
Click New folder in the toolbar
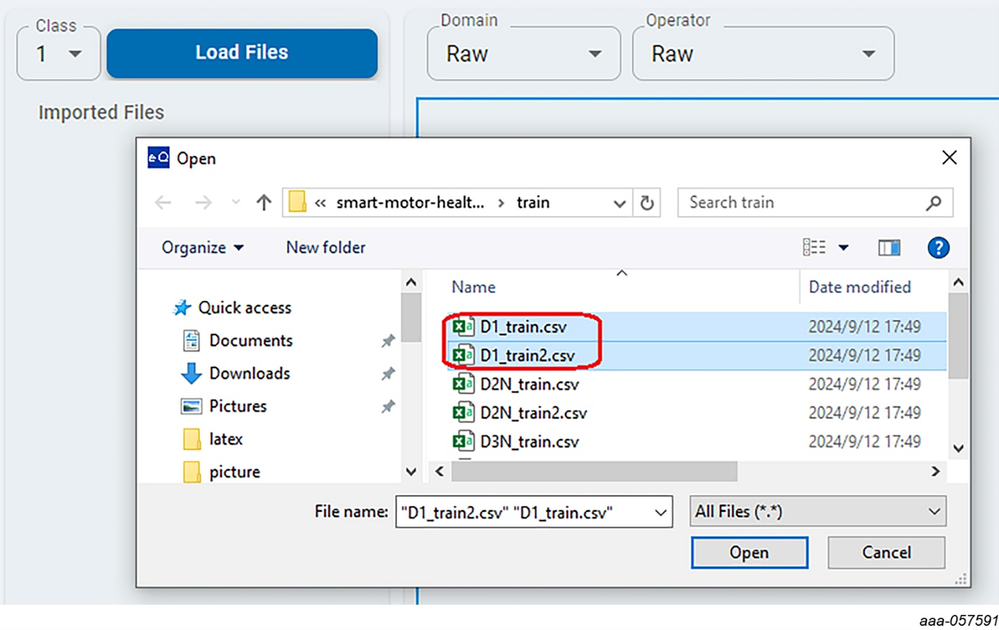pyautogui.click(x=325, y=247)
